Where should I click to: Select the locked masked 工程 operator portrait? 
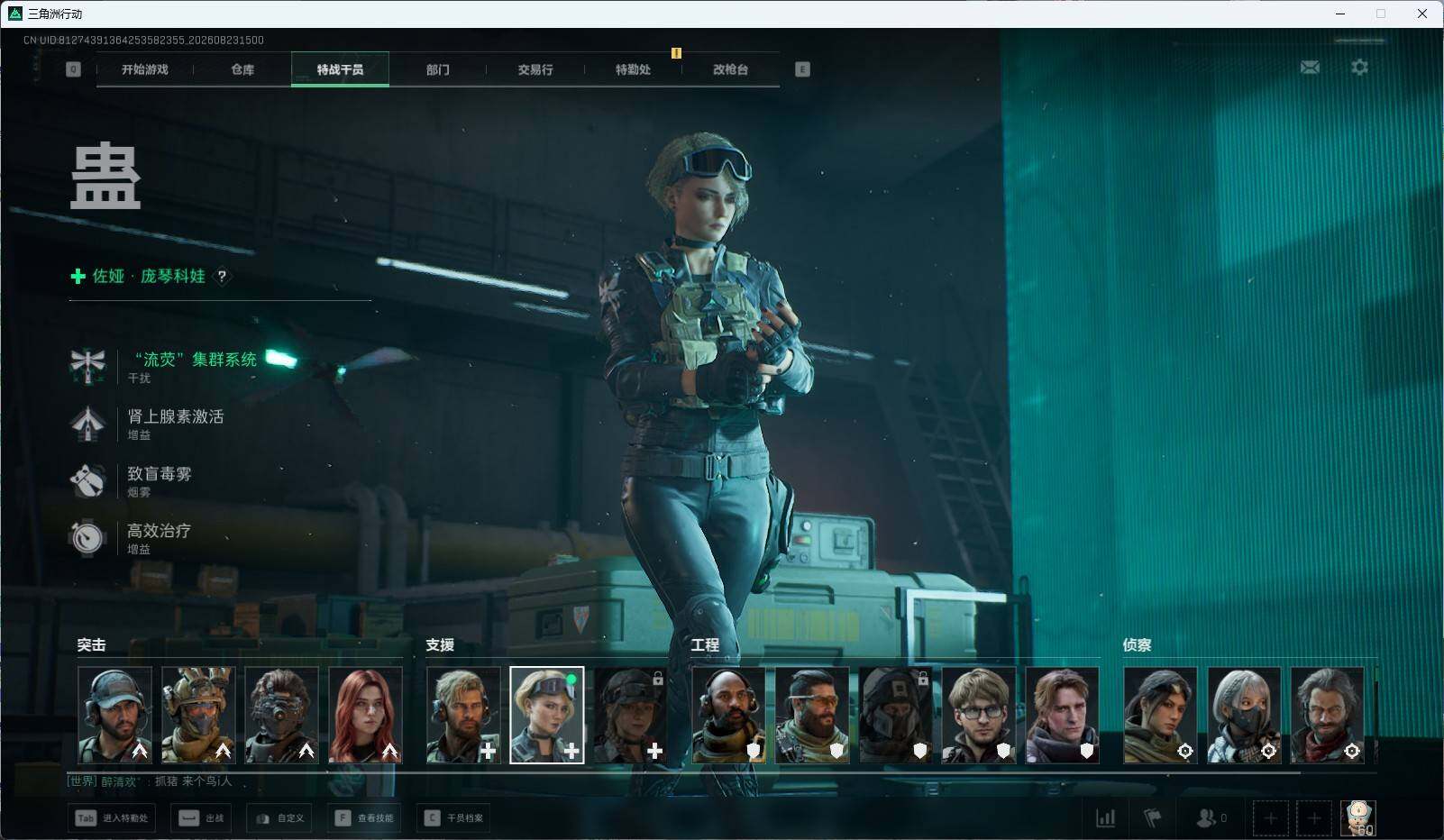click(x=896, y=715)
